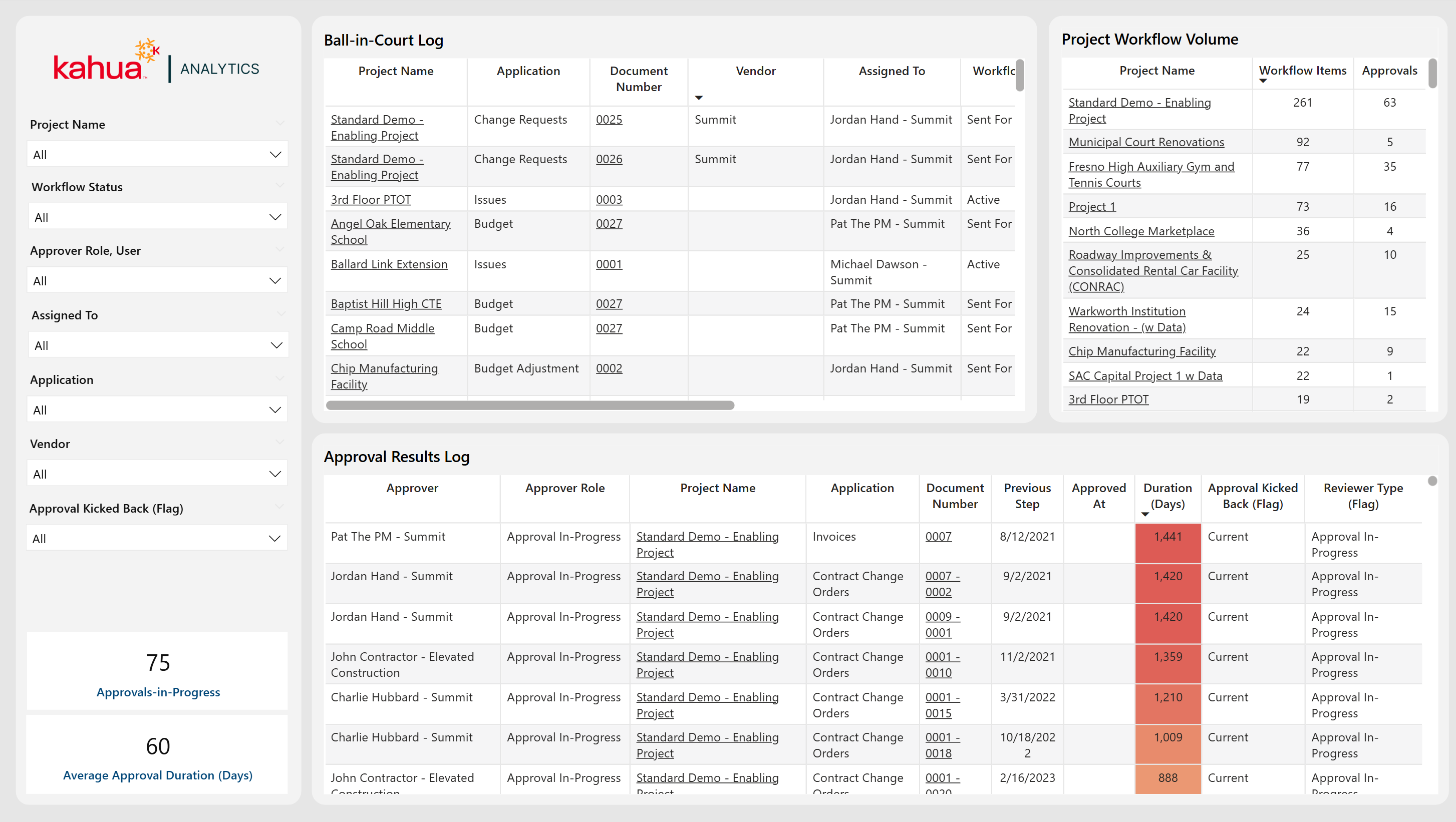Viewport: 1456px width, 822px height.
Task: Expand the Application filter dropdown
Action: 157,409
